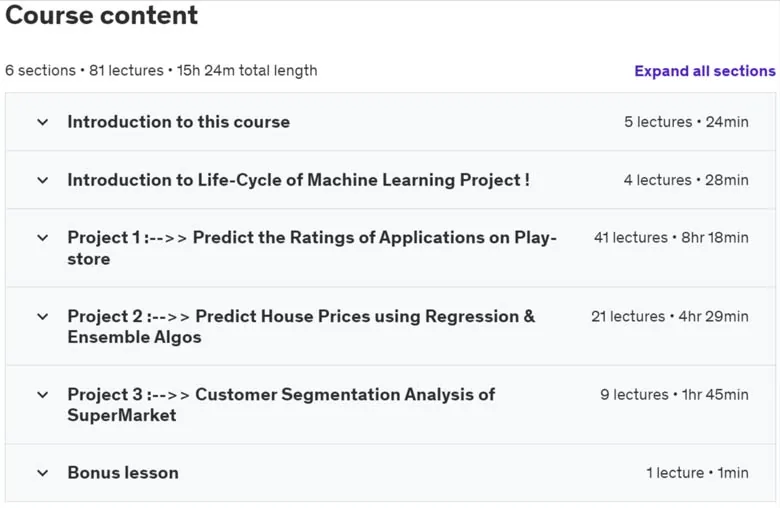Expand Bonus lesson with its chevron
This screenshot has width=780, height=508.
click(43, 473)
